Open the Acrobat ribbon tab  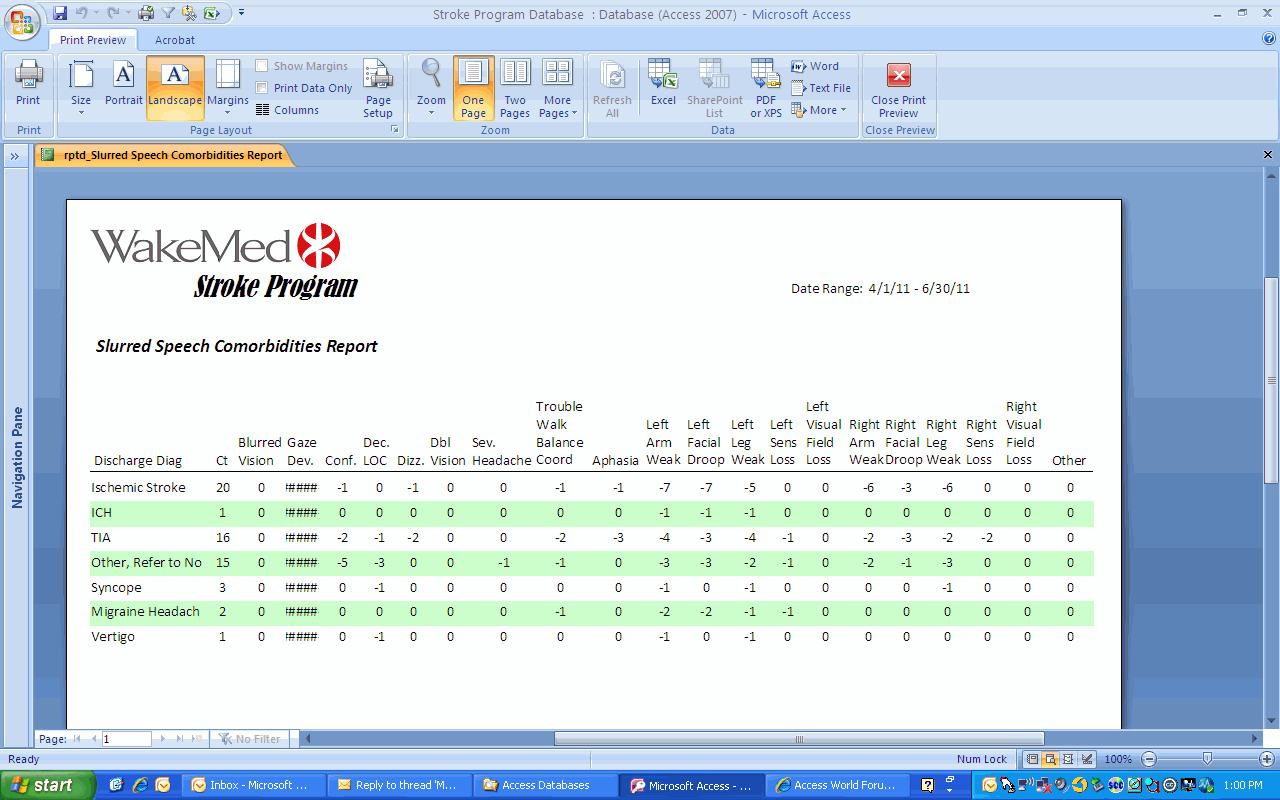175,40
